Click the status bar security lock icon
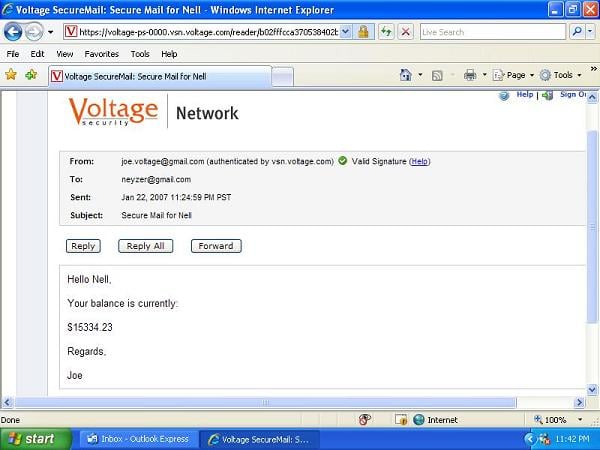This screenshot has height=450, width=600. tap(401, 420)
